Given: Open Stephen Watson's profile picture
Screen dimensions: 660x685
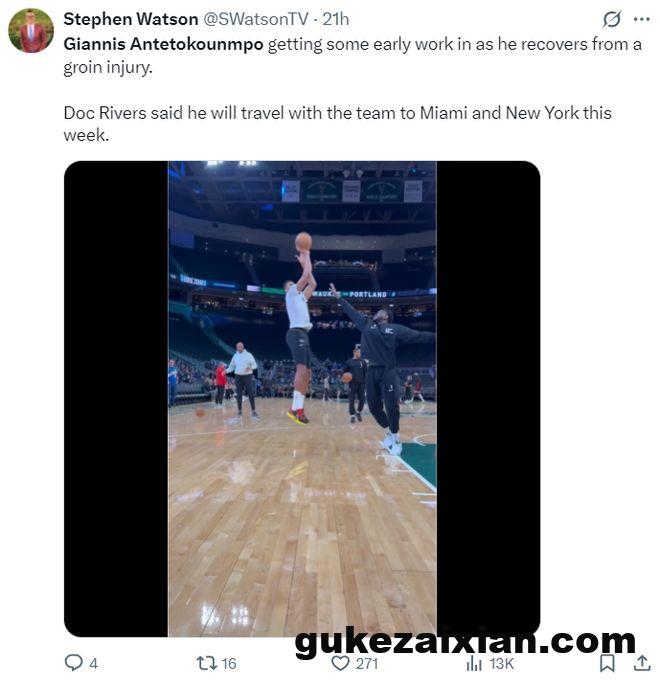Looking at the screenshot, I should (31, 30).
